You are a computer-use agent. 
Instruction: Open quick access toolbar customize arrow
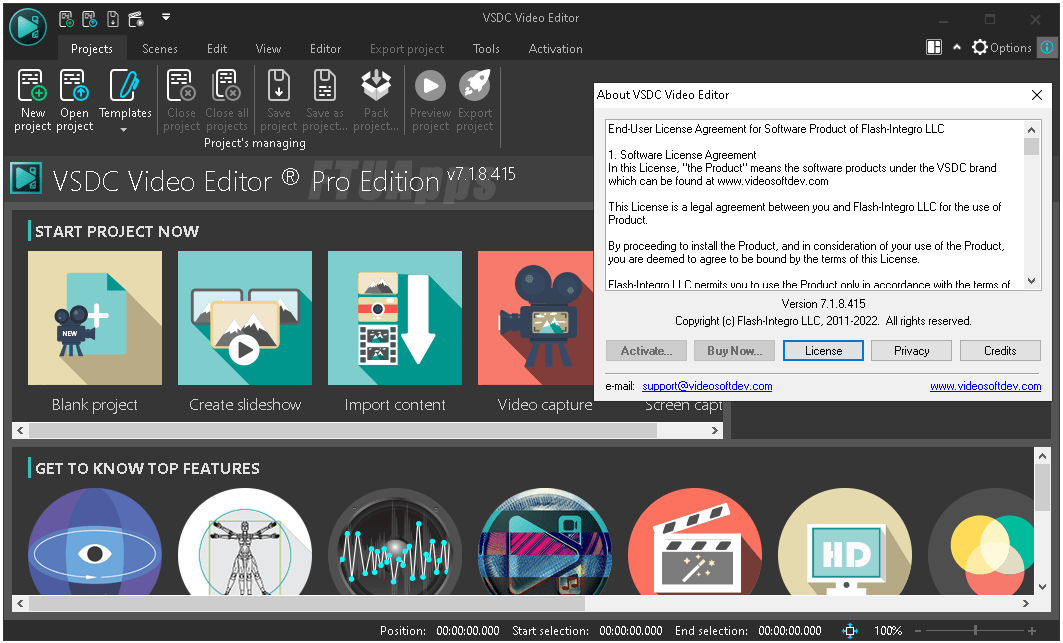[x=166, y=17]
